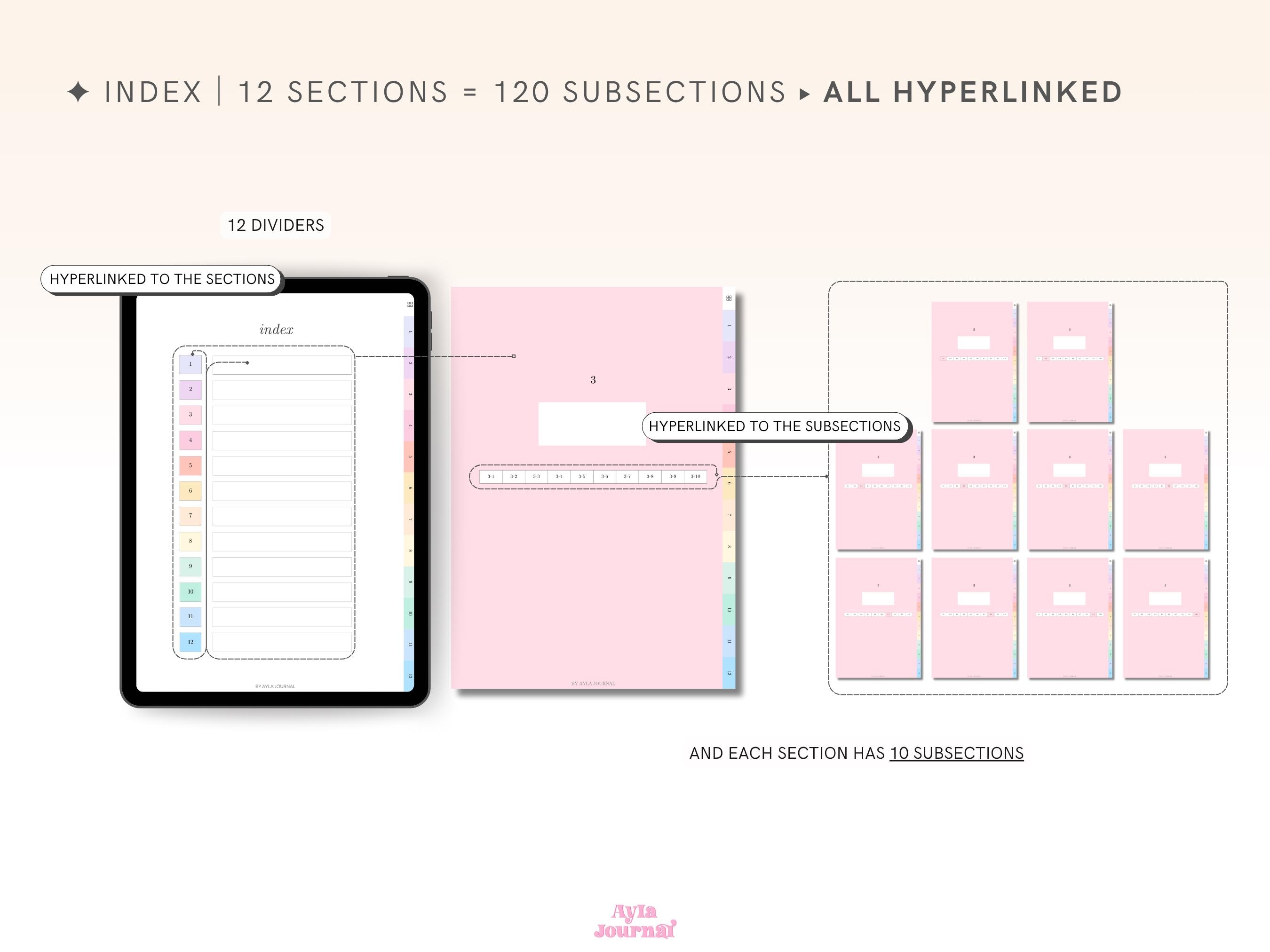Viewport: 1270px width, 952px height.
Task: Open the top-left pink subsection page thumbnail
Action: (x=973, y=362)
